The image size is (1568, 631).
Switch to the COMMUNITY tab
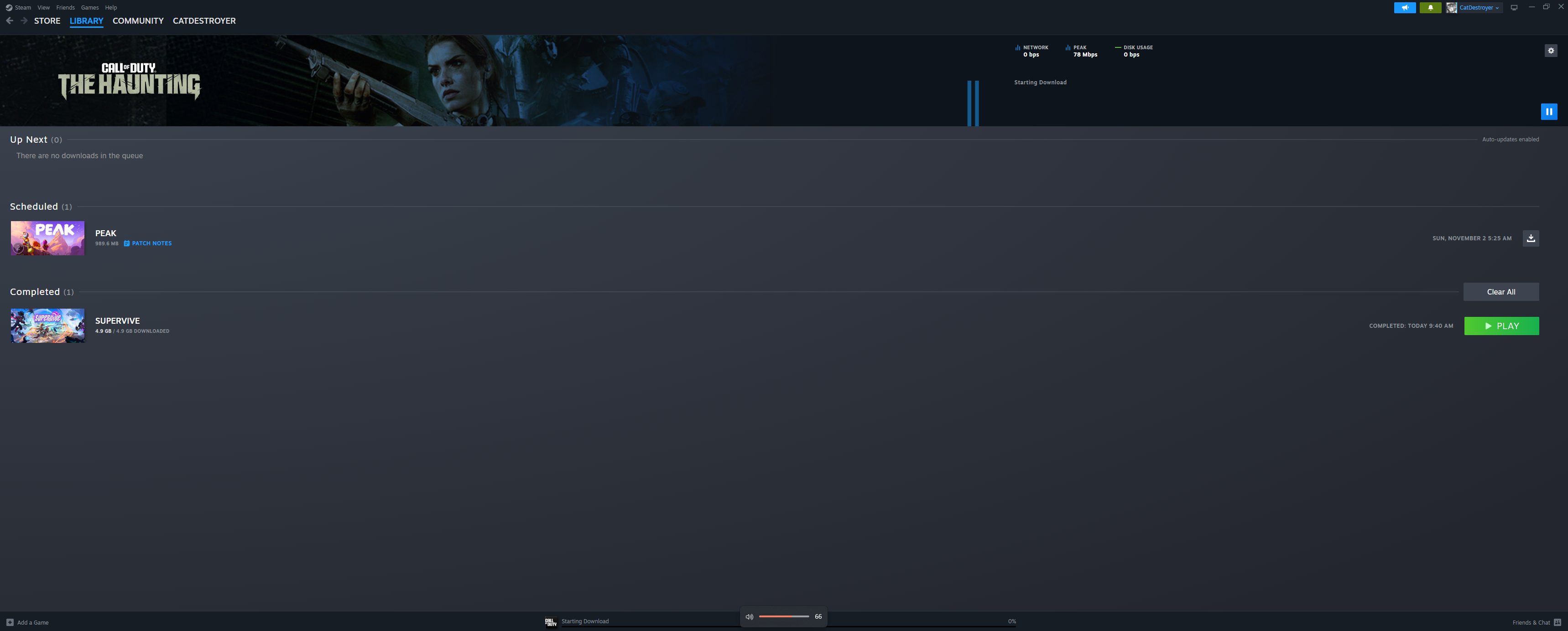coord(138,21)
